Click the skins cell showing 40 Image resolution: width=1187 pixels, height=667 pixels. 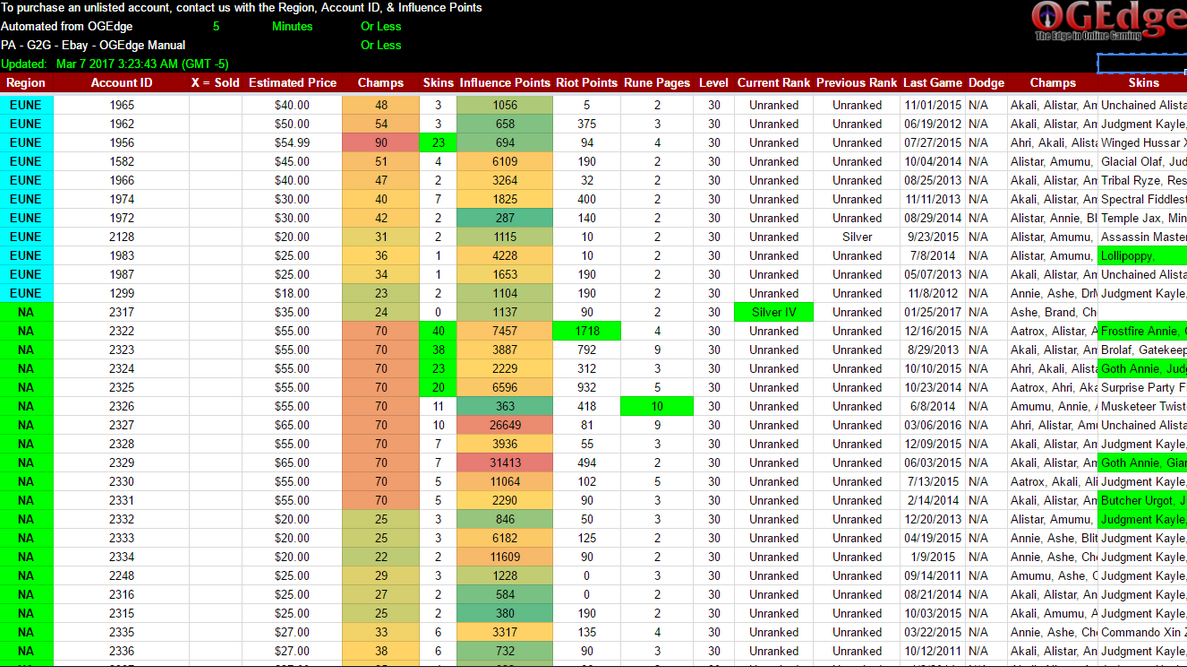tap(438, 332)
